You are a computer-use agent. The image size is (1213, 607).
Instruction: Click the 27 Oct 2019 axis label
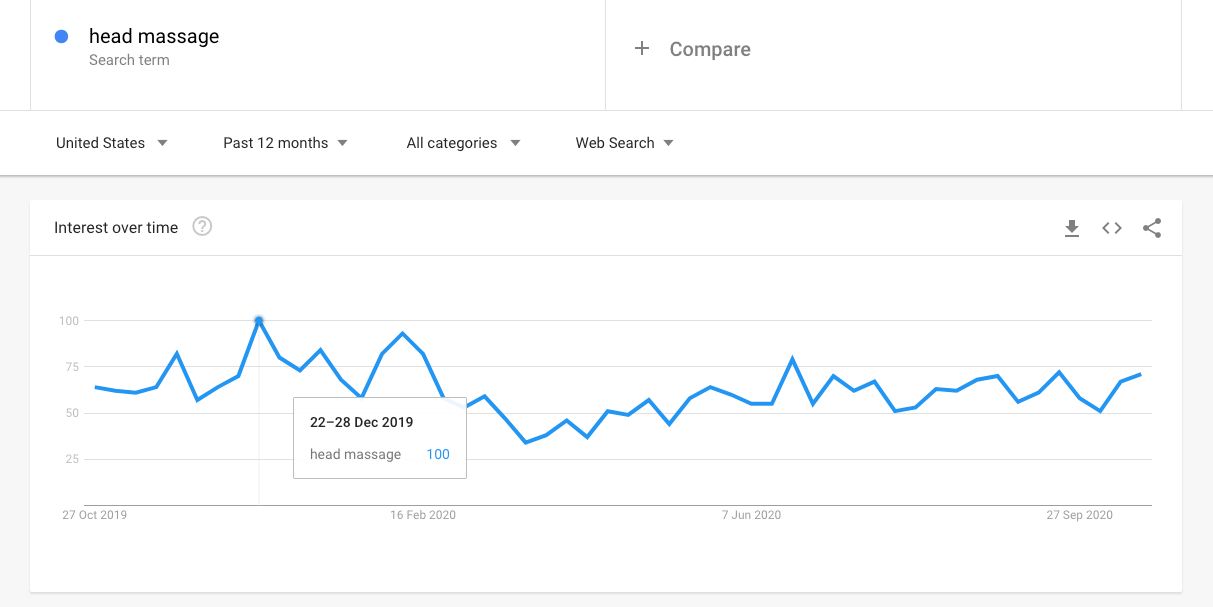(95, 515)
